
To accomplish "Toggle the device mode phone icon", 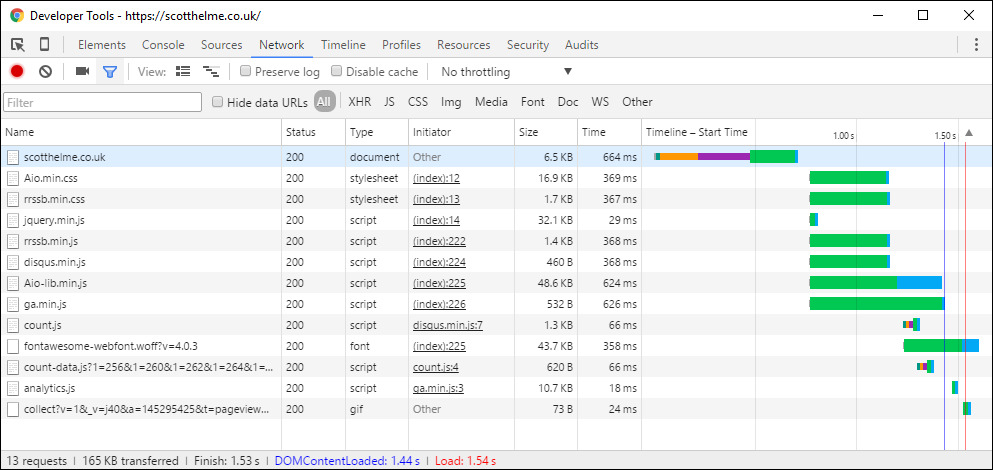I will 45,45.
